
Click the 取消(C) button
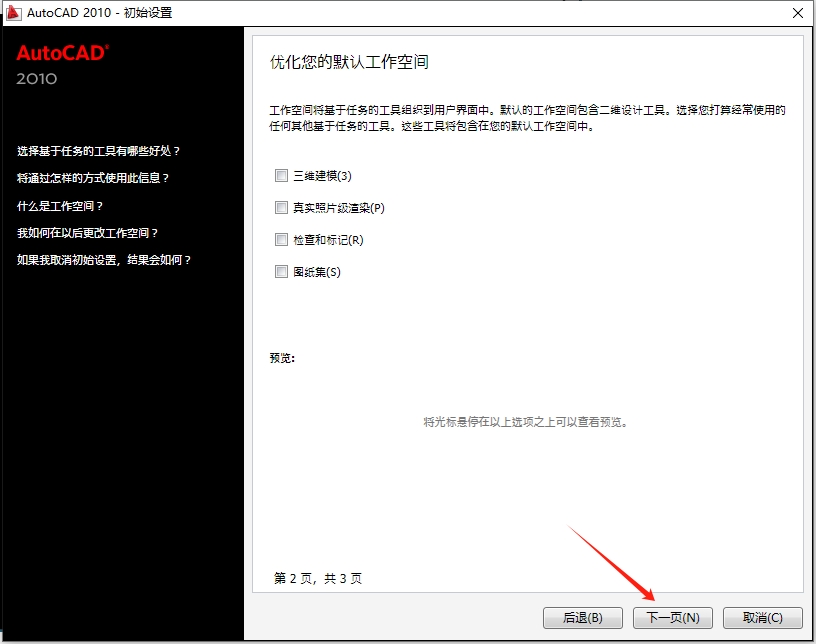(763, 617)
